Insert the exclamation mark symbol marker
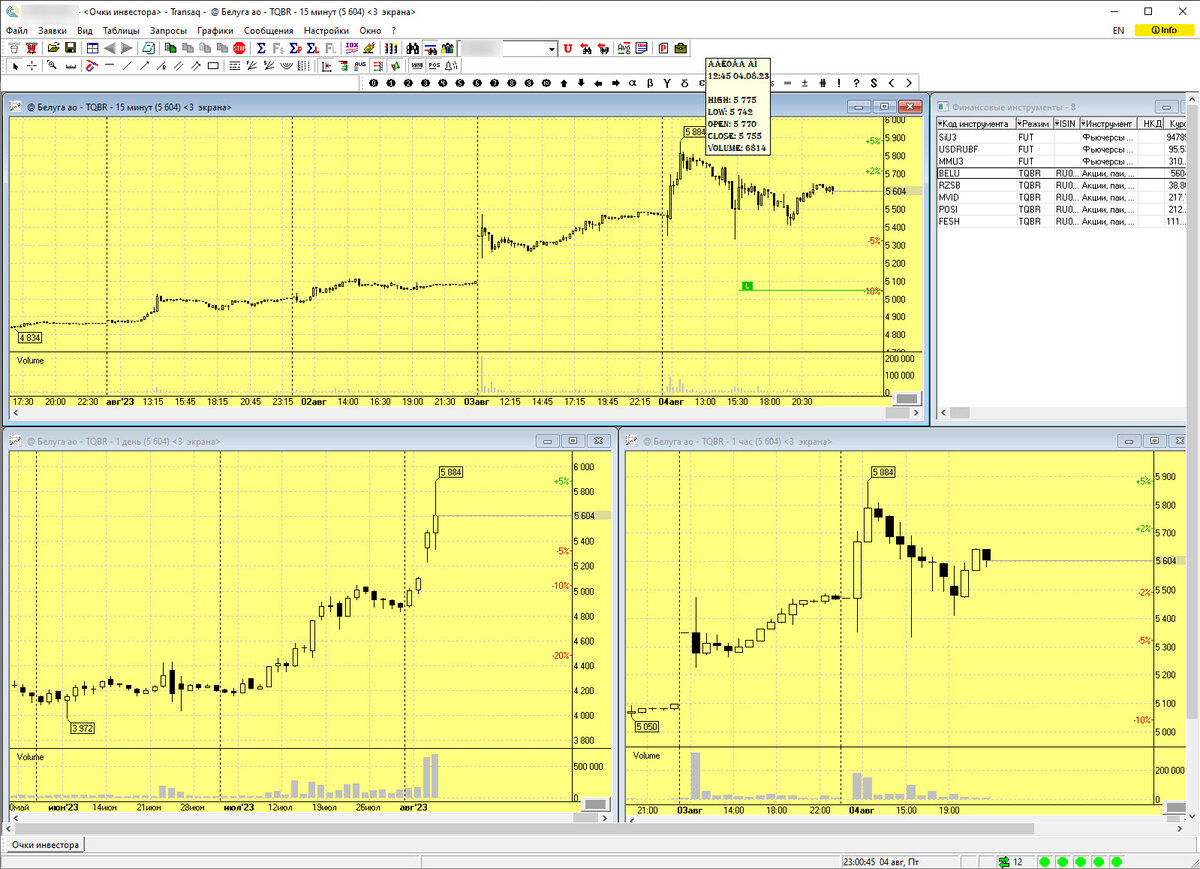This screenshot has width=1200, height=869. pyautogui.click(x=838, y=83)
